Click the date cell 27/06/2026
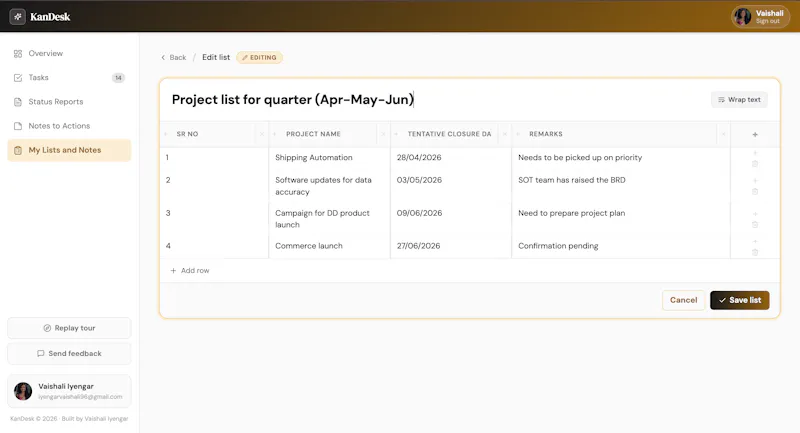Screen dimensions: 800x433 pyautogui.click(x=451, y=246)
